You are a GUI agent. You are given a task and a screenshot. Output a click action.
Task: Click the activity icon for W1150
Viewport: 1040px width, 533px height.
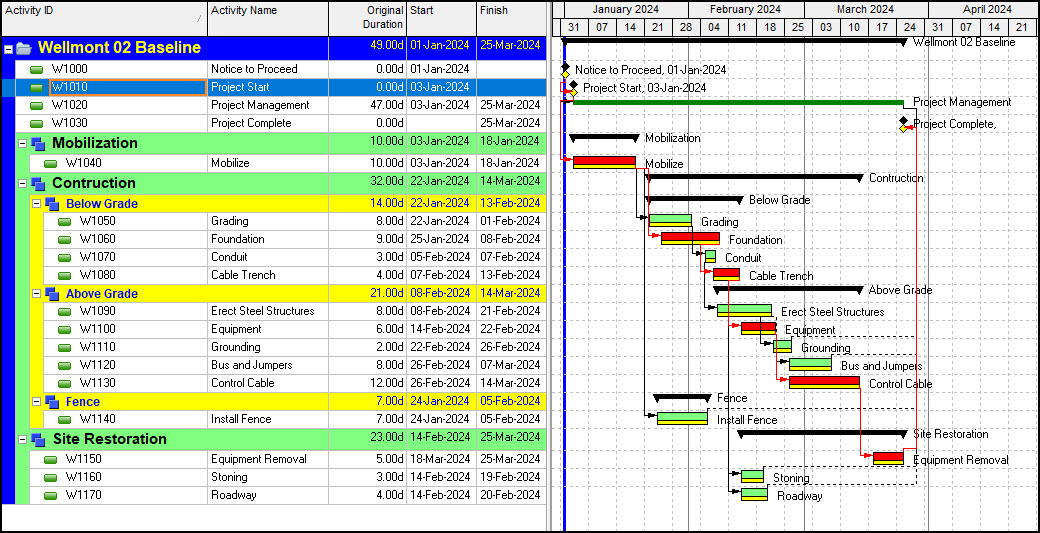click(x=50, y=459)
